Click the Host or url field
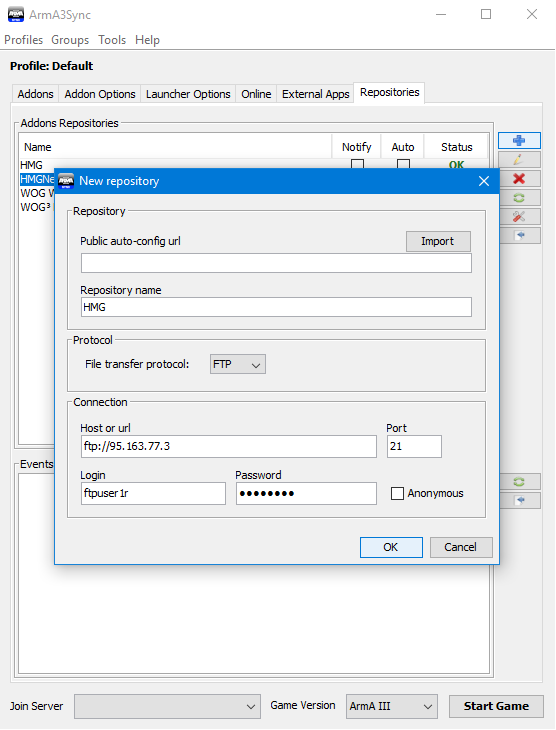 click(229, 446)
